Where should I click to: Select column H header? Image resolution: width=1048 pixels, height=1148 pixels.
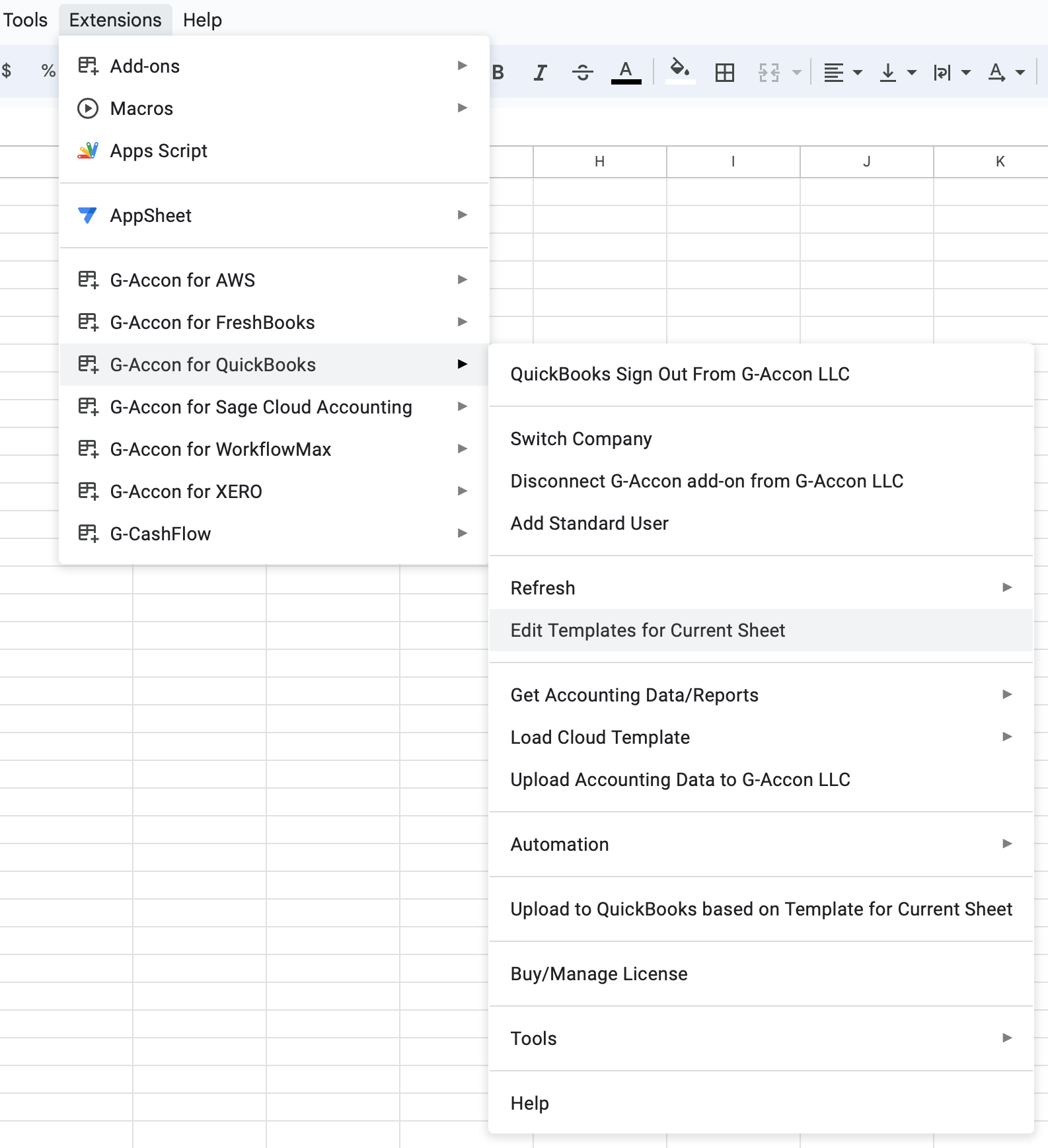click(600, 162)
